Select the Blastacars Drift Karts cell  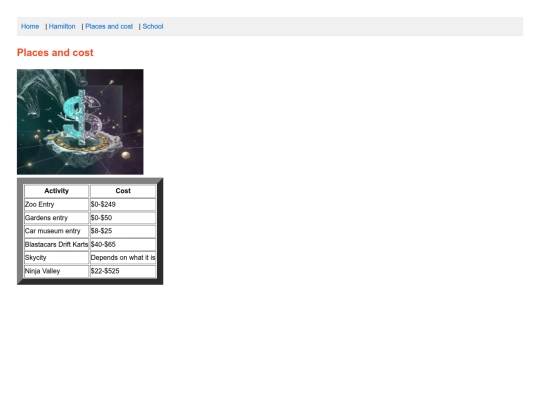pos(56,245)
